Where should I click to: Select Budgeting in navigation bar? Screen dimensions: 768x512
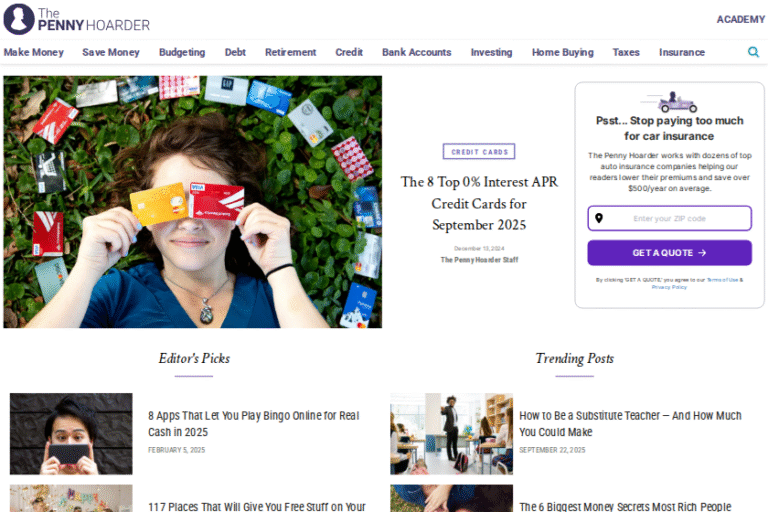click(182, 52)
